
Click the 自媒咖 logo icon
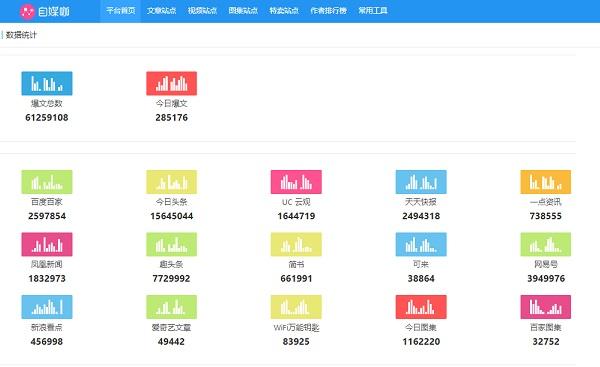tap(27, 11)
